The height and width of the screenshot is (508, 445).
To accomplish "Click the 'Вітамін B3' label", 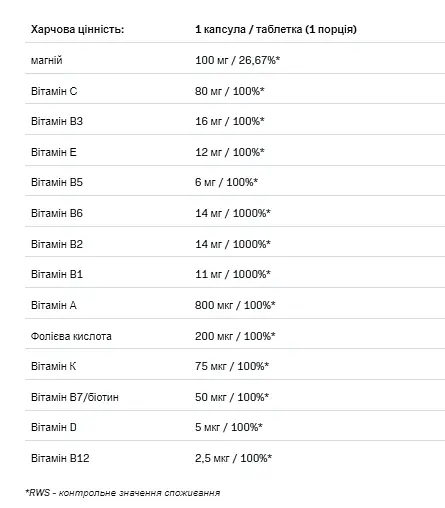I will (x=57, y=121).
